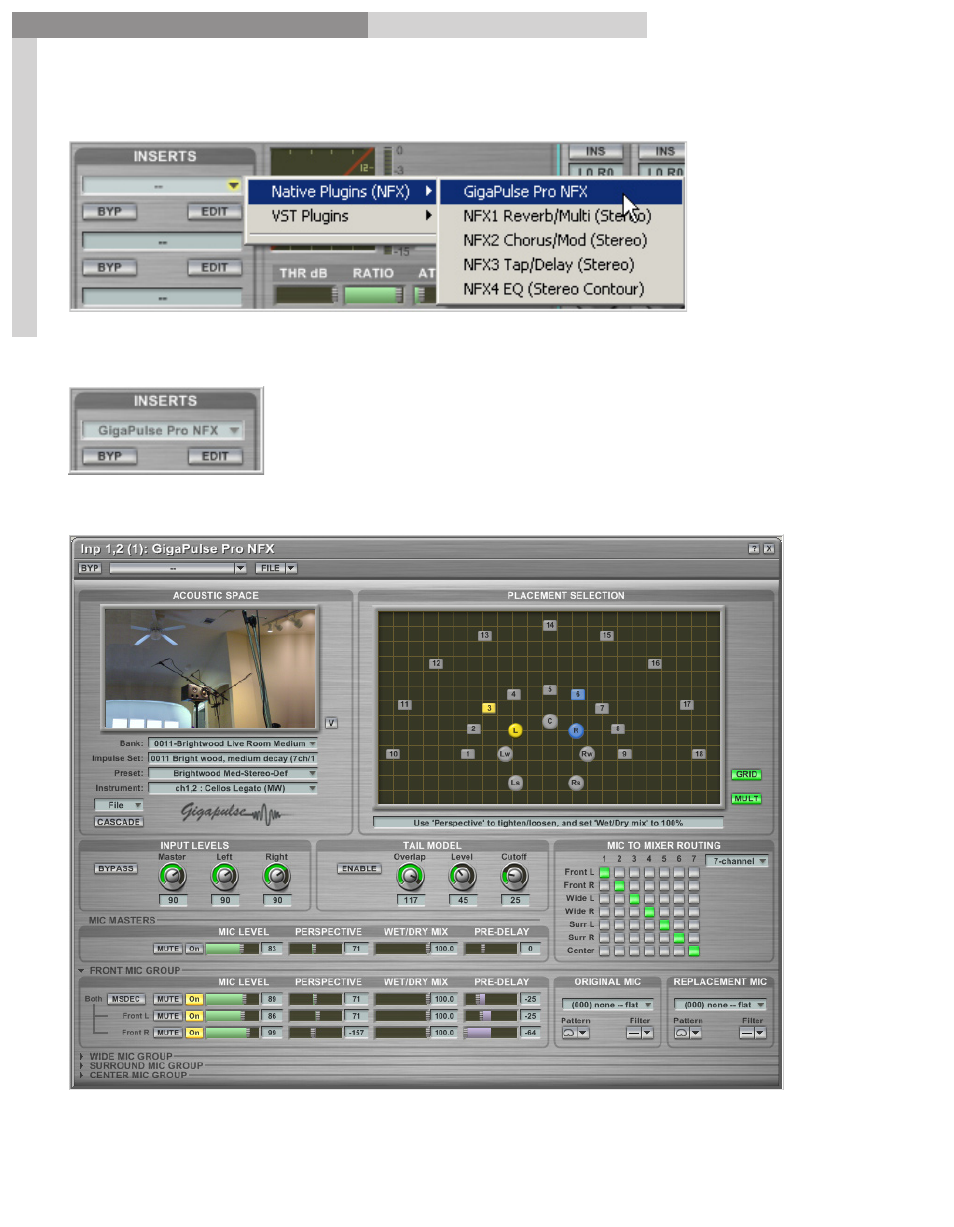Viewport: 954px width, 1227px height.
Task: Mute the Mic Masters row
Action: (x=167, y=948)
